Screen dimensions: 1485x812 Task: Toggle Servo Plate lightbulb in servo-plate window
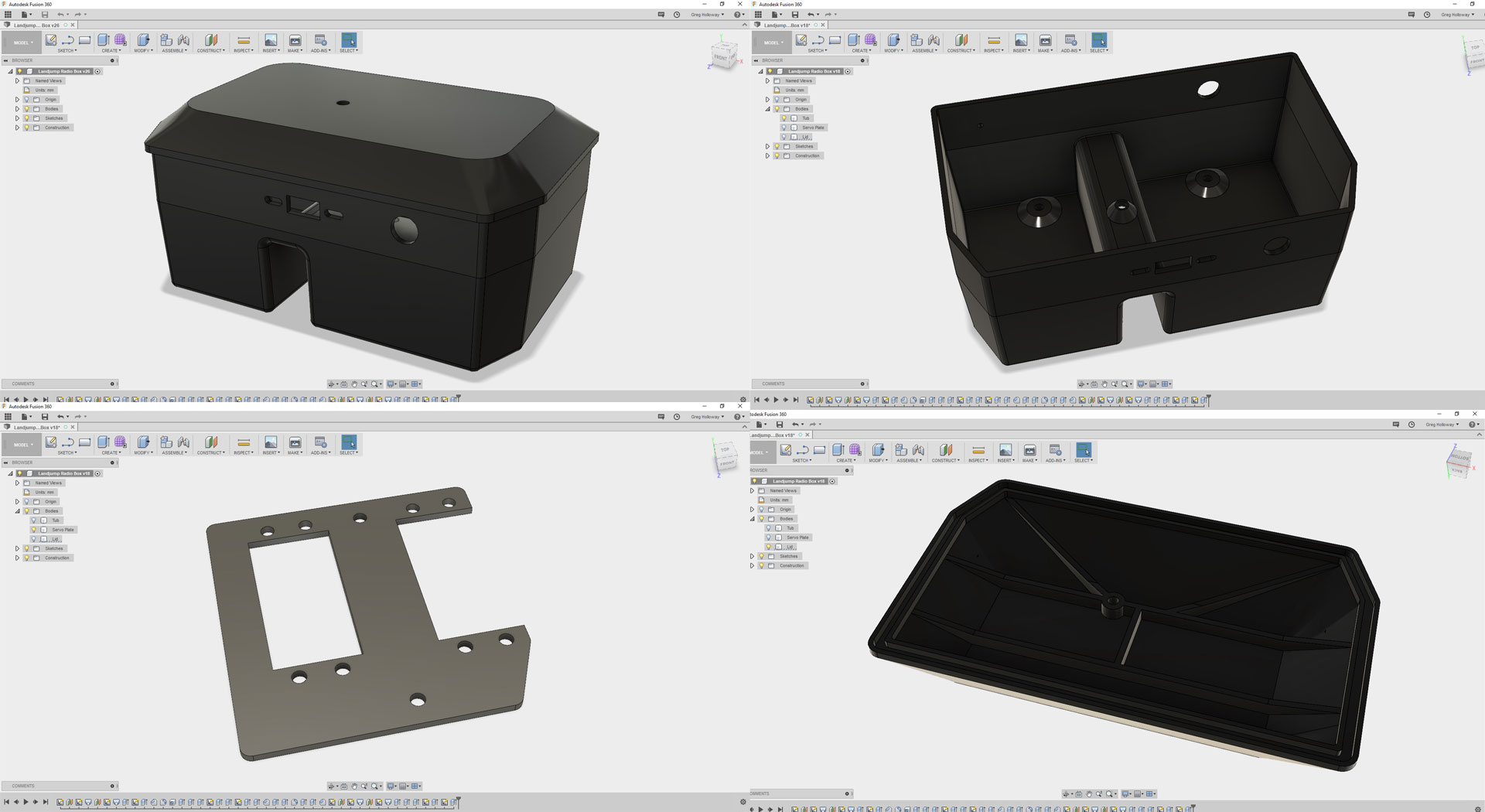click(34, 530)
